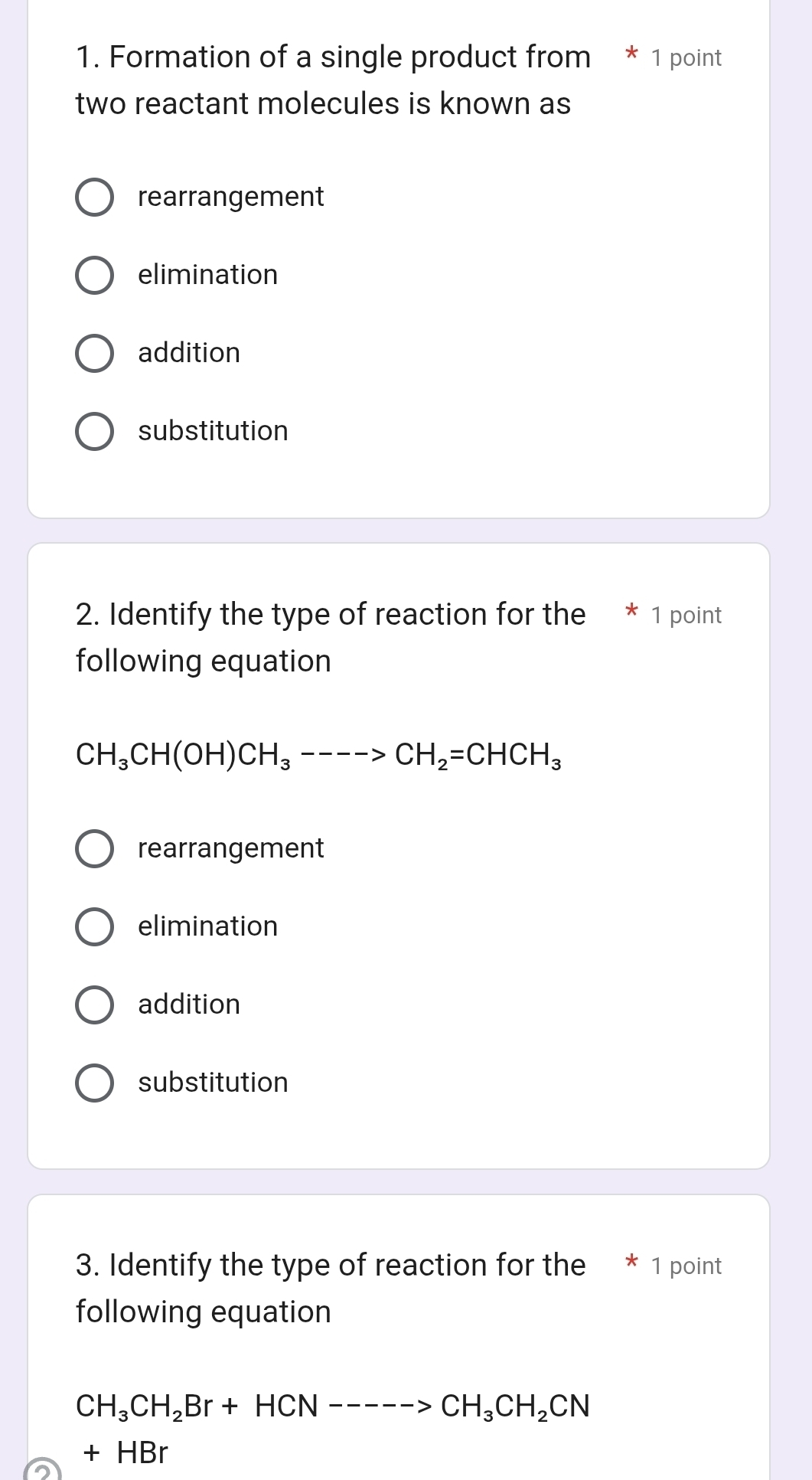Image resolution: width=812 pixels, height=1480 pixels.
Task: Click the CH₃CH(OH)CH₃ equation text
Action: click(x=318, y=756)
